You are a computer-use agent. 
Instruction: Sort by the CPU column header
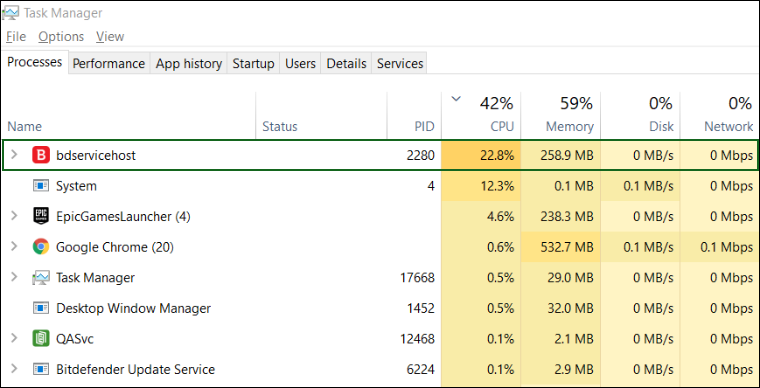[481, 115]
